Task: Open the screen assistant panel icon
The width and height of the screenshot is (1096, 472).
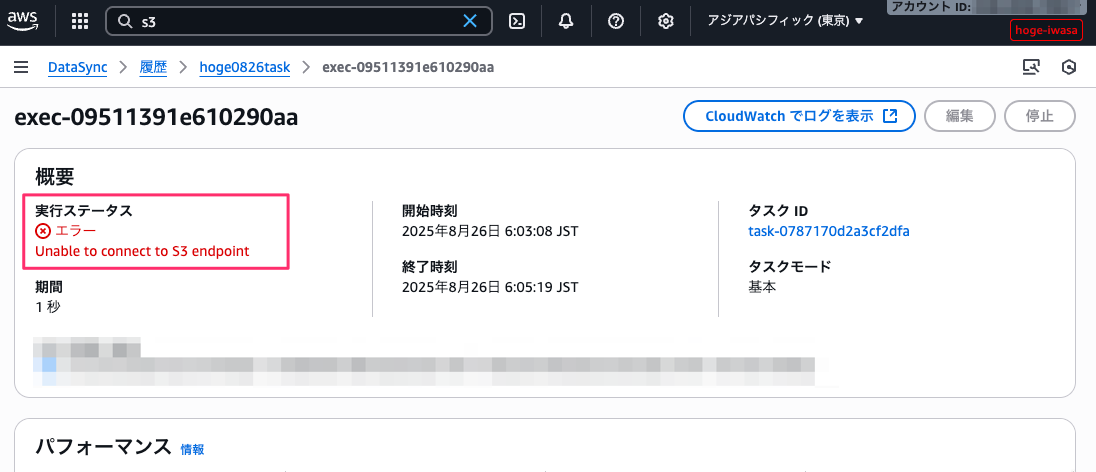Action: (1030, 67)
